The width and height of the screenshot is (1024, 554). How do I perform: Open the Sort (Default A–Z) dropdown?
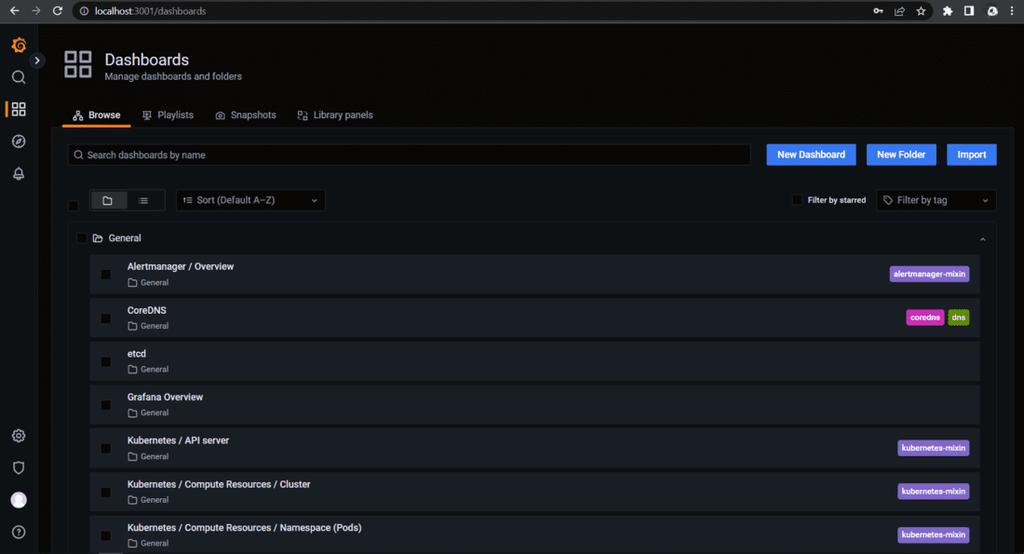tap(251, 201)
